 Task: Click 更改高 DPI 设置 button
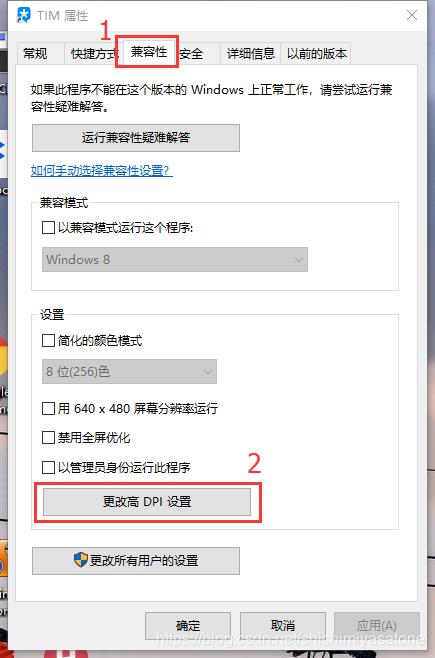[x=147, y=501]
